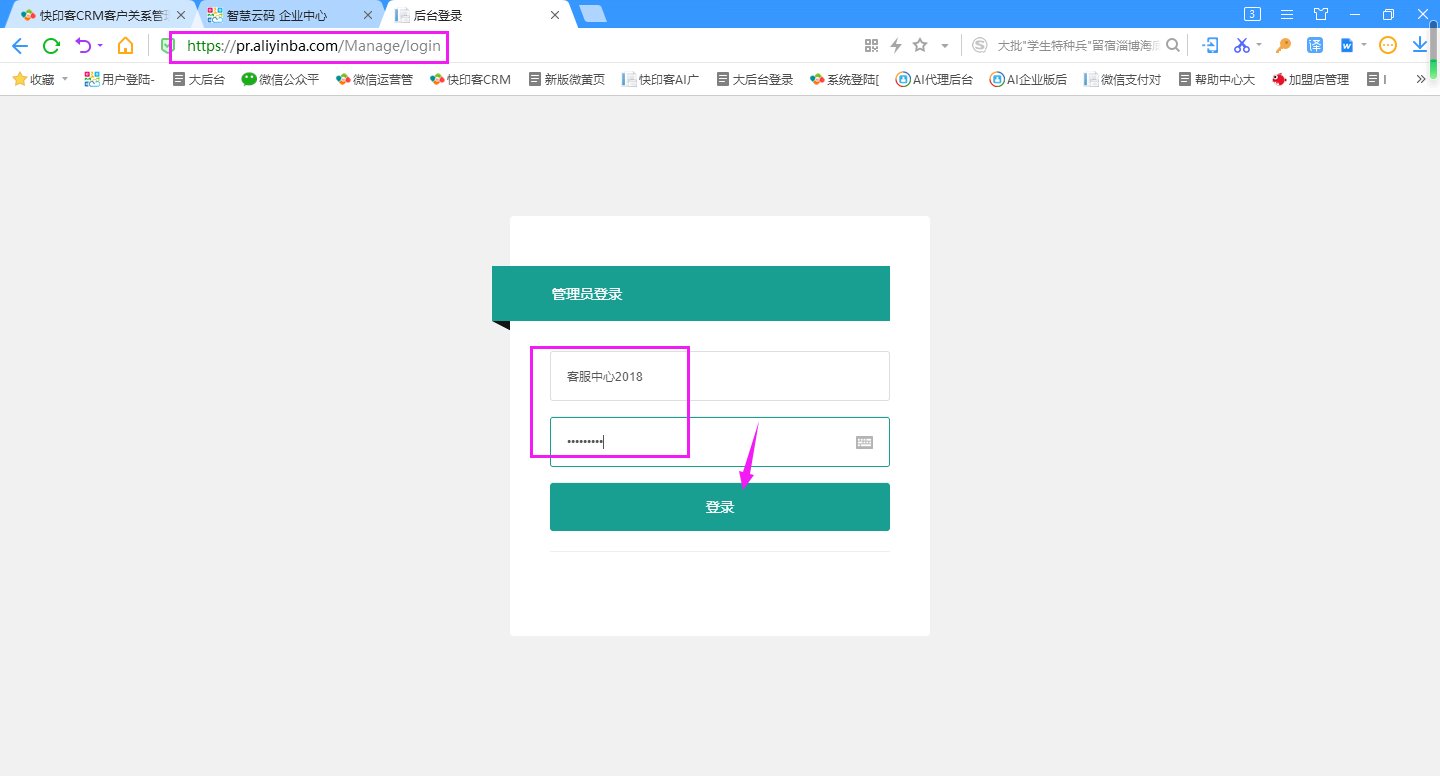Click the green refresh page icon
The height and width of the screenshot is (776, 1440).
tap(51, 46)
